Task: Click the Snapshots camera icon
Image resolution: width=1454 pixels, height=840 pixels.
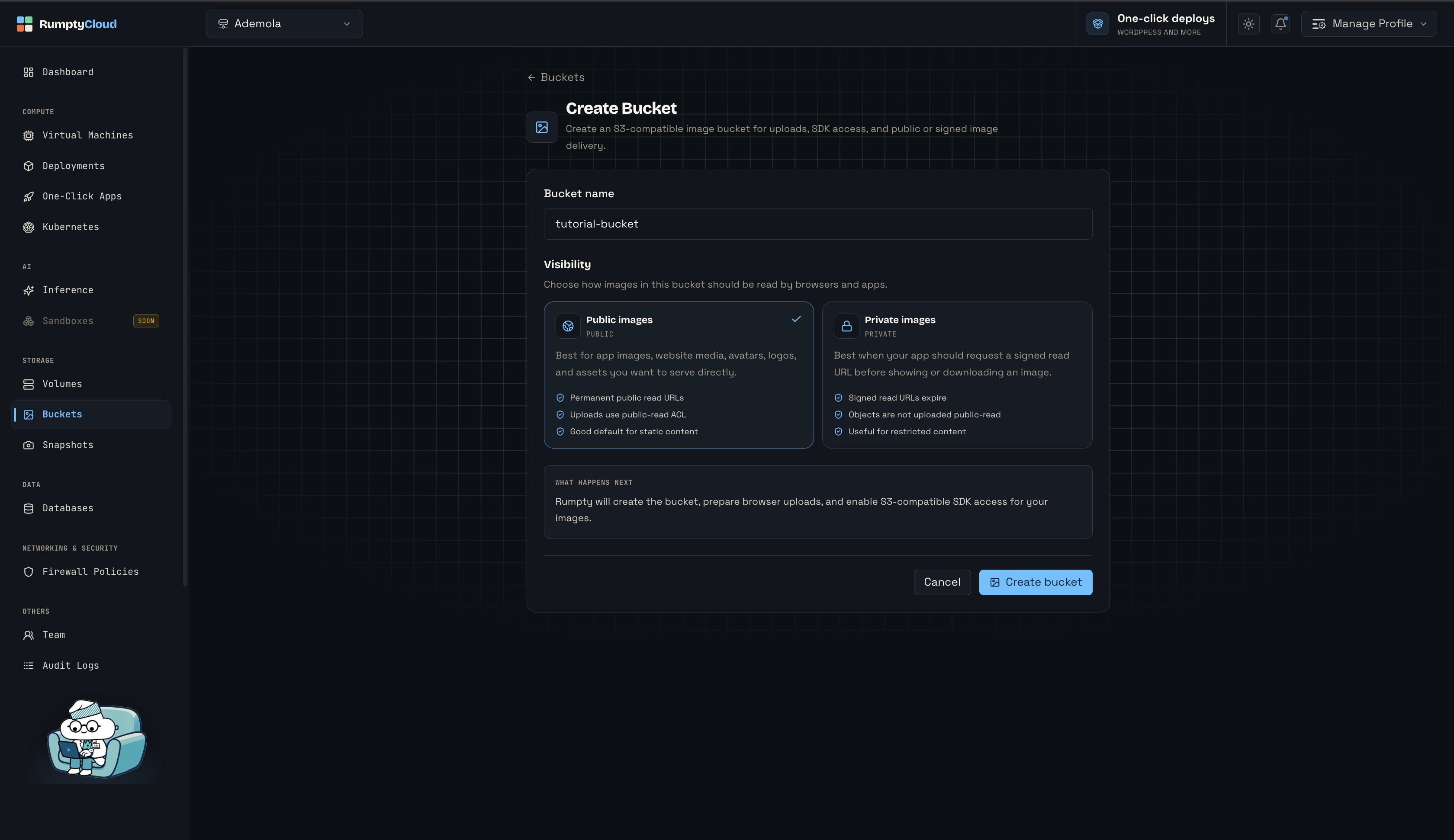Action: pos(28,446)
